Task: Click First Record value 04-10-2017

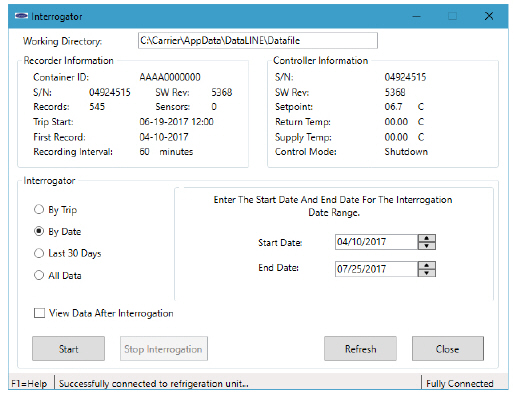Action: [164, 137]
